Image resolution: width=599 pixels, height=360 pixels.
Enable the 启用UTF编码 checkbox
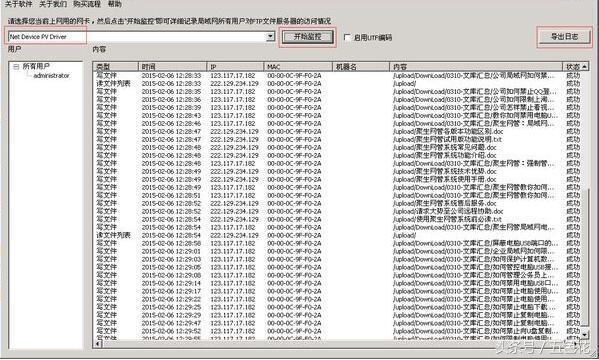click(x=347, y=37)
